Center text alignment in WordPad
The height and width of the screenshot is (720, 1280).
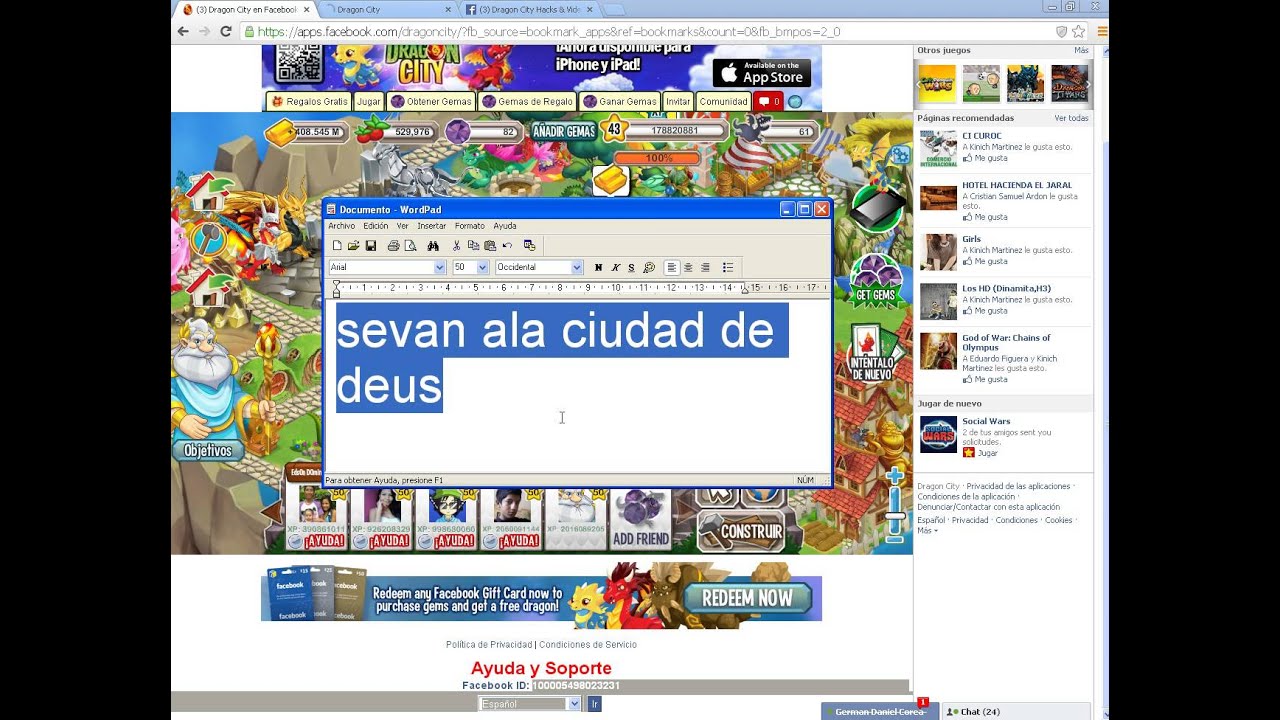click(x=688, y=267)
